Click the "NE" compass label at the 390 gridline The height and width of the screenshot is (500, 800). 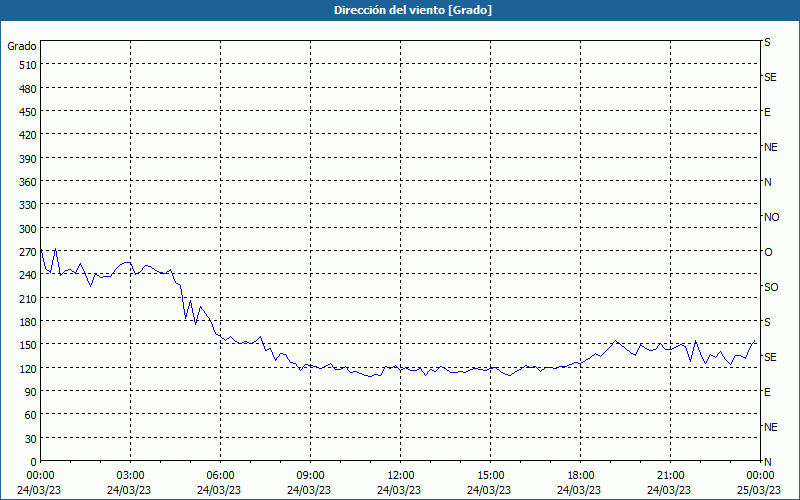point(771,147)
